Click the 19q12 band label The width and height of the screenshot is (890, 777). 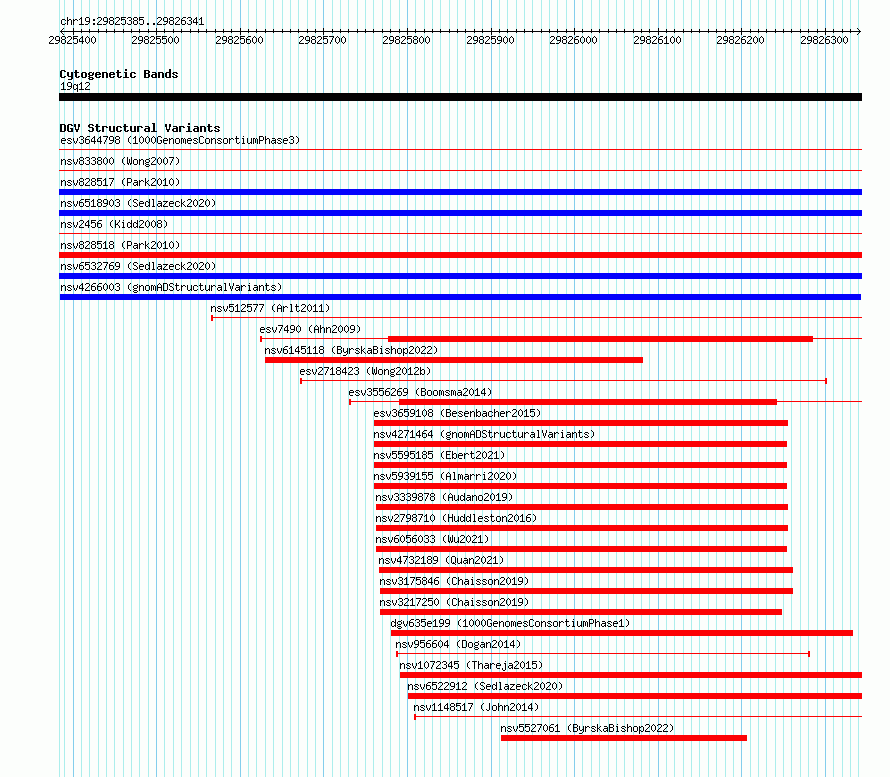pos(75,86)
